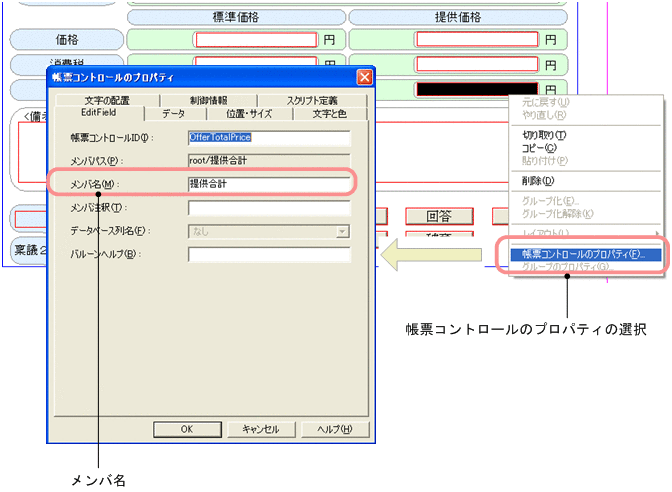Select 帳票コントロールのプロパティ(F) menu entry
This screenshot has width=672, height=492.
coord(585,254)
